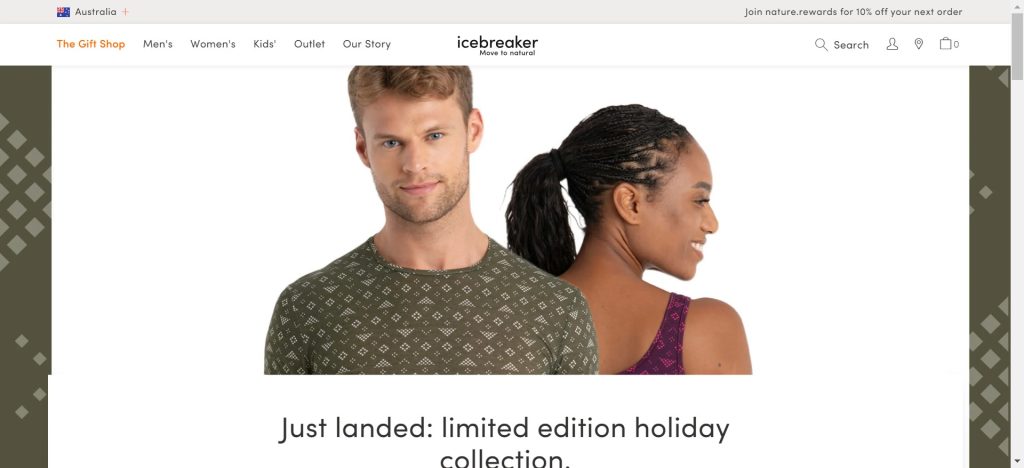1024x468 pixels.
Task: Open the Outlet navigation menu
Action: coord(310,44)
